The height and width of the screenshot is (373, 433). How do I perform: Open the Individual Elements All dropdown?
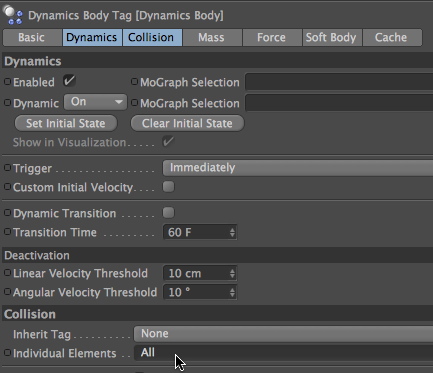(x=283, y=353)
